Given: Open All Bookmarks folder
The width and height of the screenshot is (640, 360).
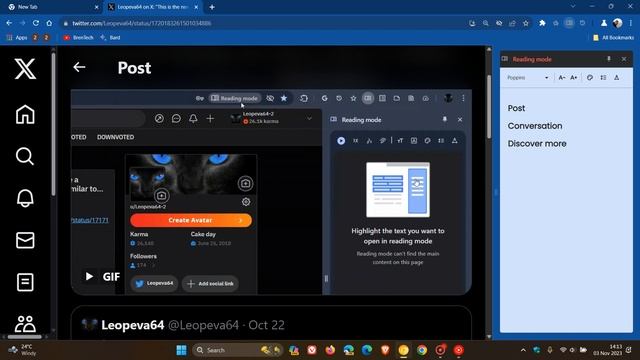Looking at the screenshot, I should [613, 38].
